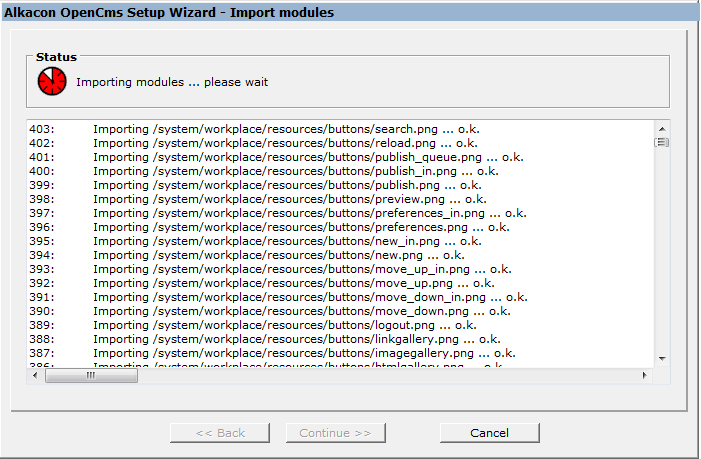
Task: Click the vertical scrollbar down arrow
Action: pos(661,358)
